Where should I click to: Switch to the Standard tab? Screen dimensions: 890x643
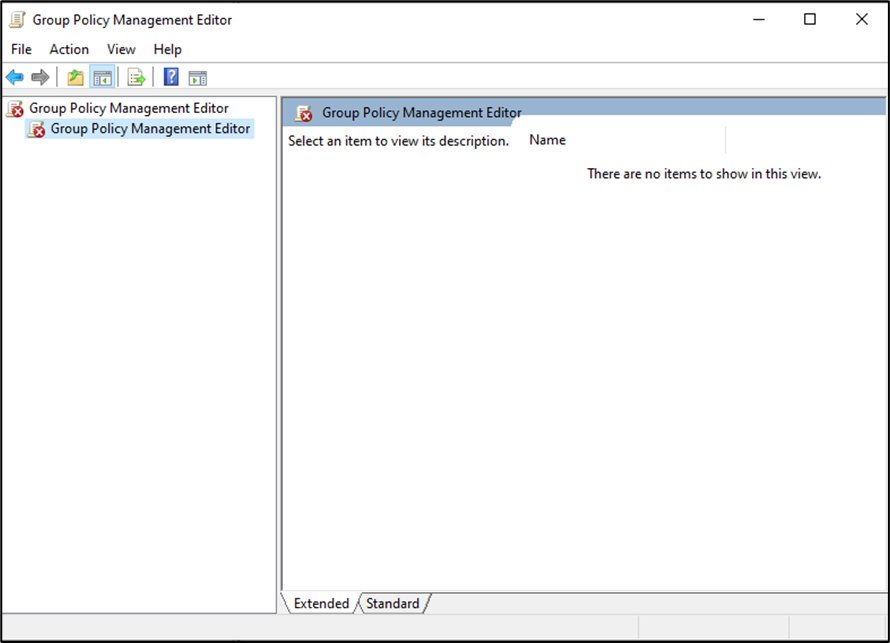[x=392, y=603]
